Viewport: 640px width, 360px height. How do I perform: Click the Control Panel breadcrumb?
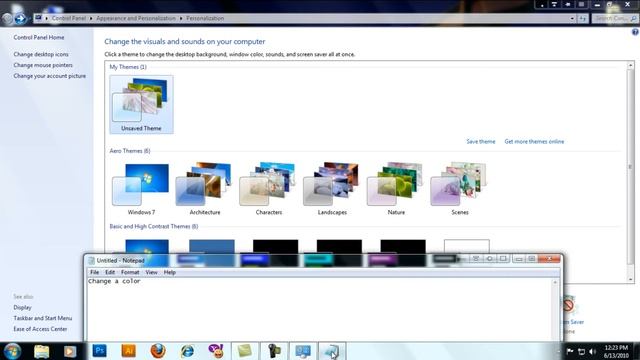pyautogui.click(x=69, y=18)
